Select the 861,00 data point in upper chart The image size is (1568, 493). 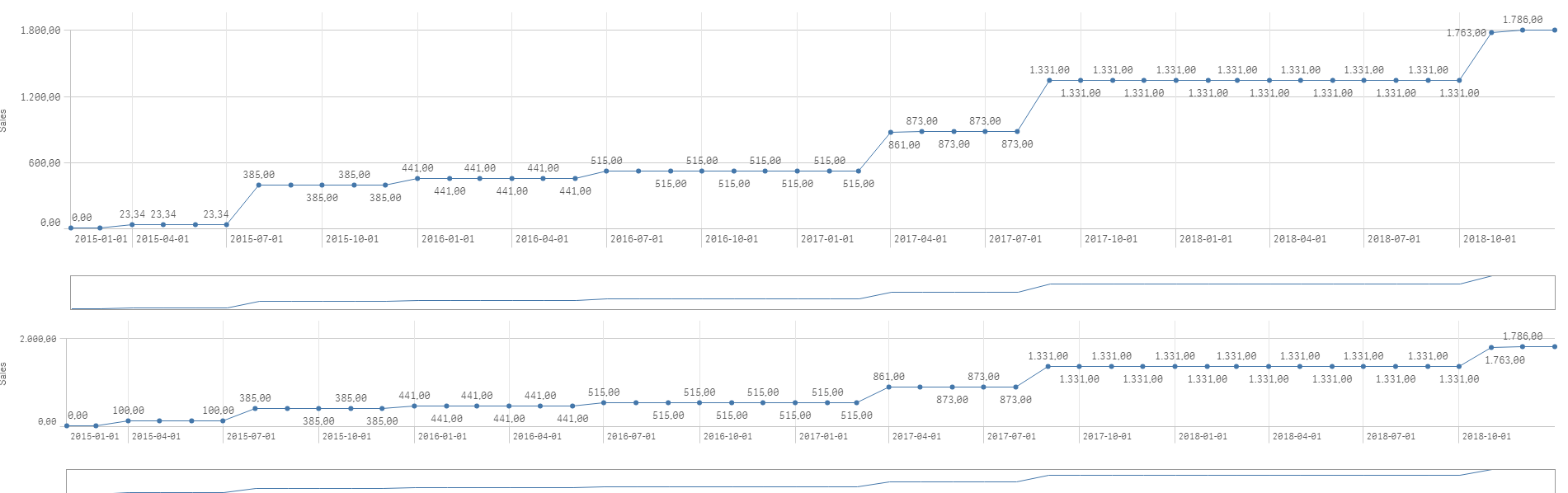[x=890, y=133]
